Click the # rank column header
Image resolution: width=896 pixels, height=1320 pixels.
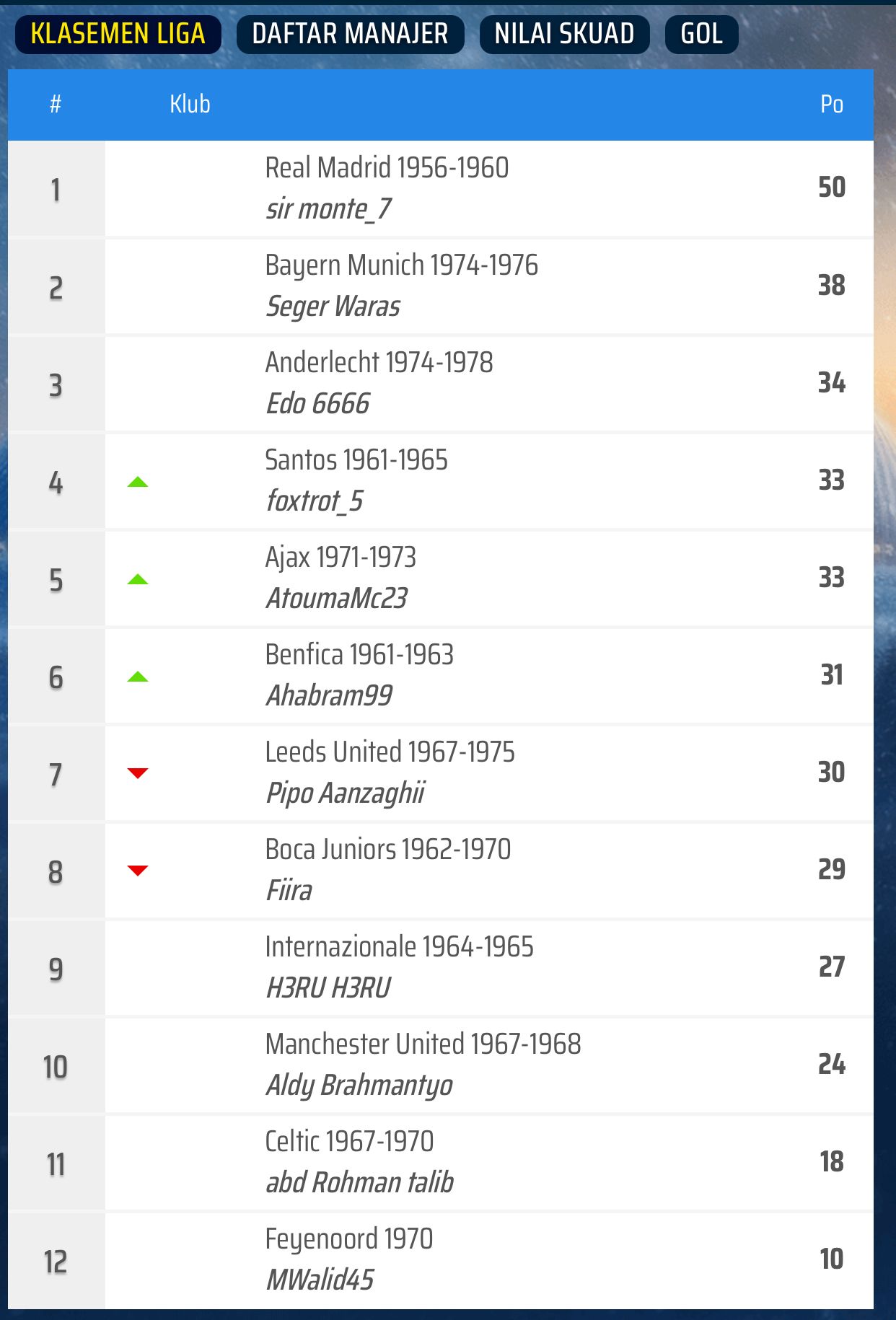tap(56, 105)
